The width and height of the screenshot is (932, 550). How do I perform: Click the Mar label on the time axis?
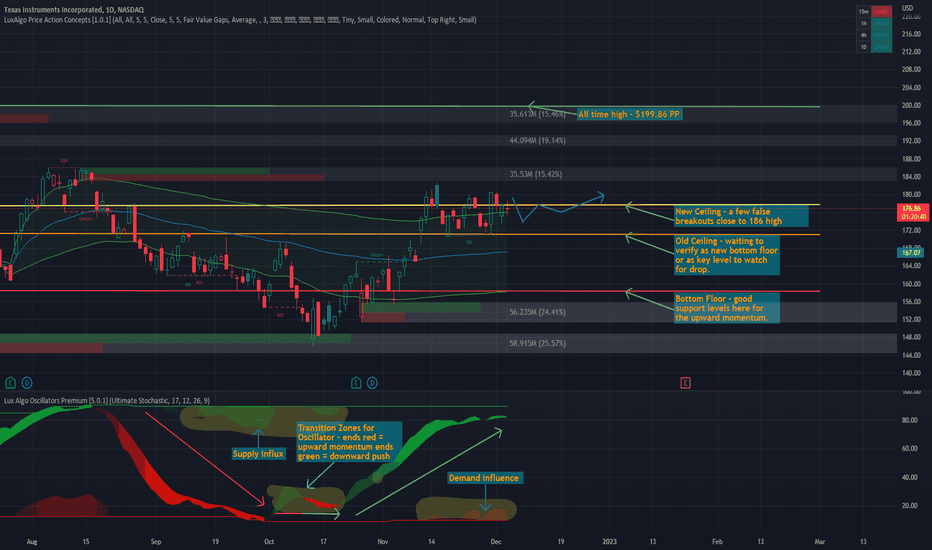[820, 542]
